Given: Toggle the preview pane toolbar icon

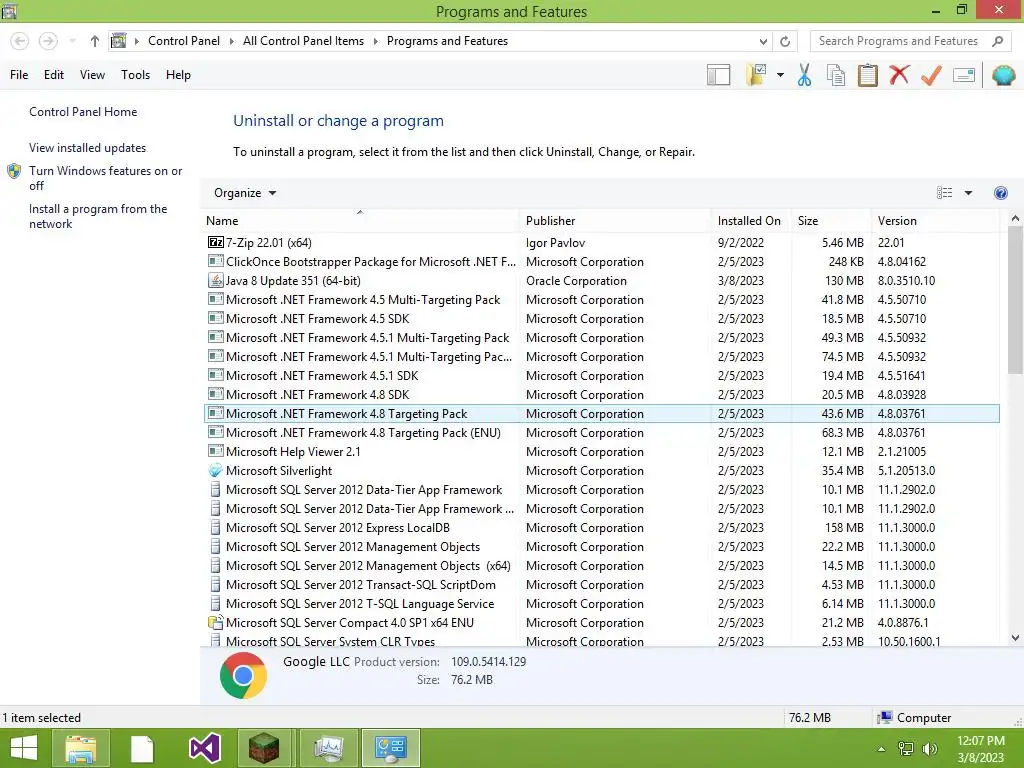Looking at the screenshot, I should click(718, 75).
